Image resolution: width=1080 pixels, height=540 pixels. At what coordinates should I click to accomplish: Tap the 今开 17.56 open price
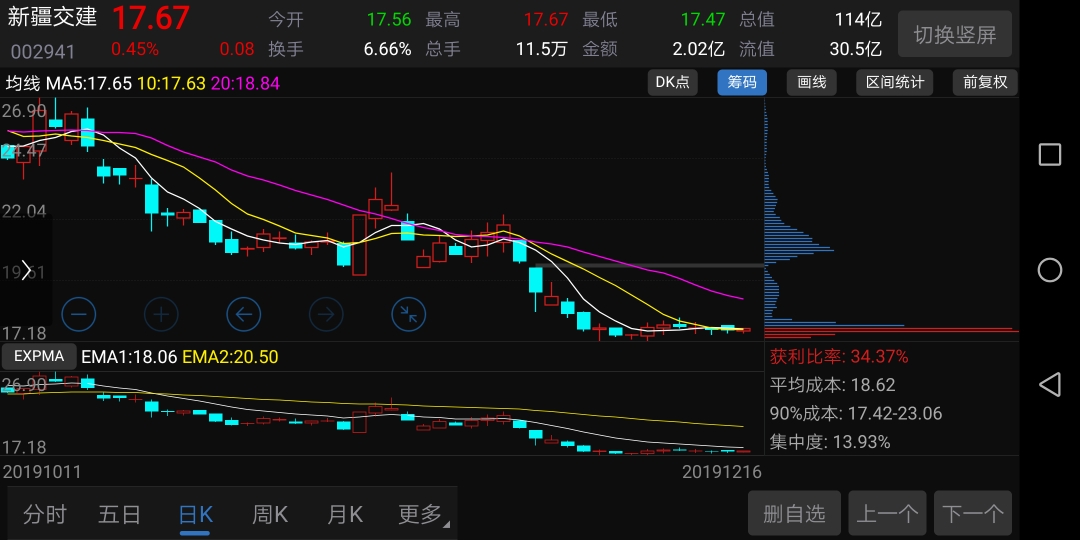pyautogui.click(x=388, y=19)
